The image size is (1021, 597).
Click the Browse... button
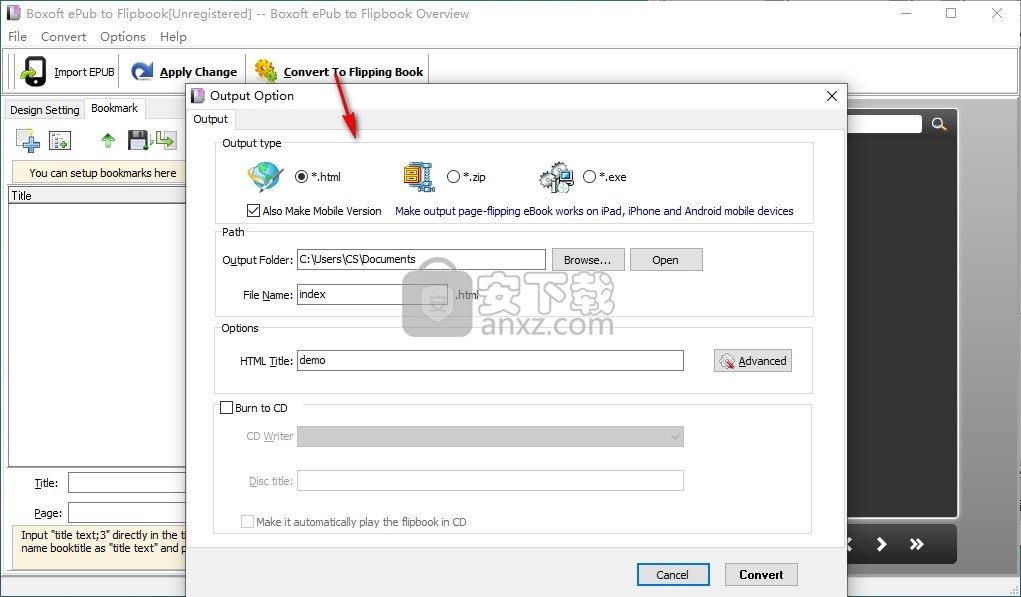click(x=588, y=260)
